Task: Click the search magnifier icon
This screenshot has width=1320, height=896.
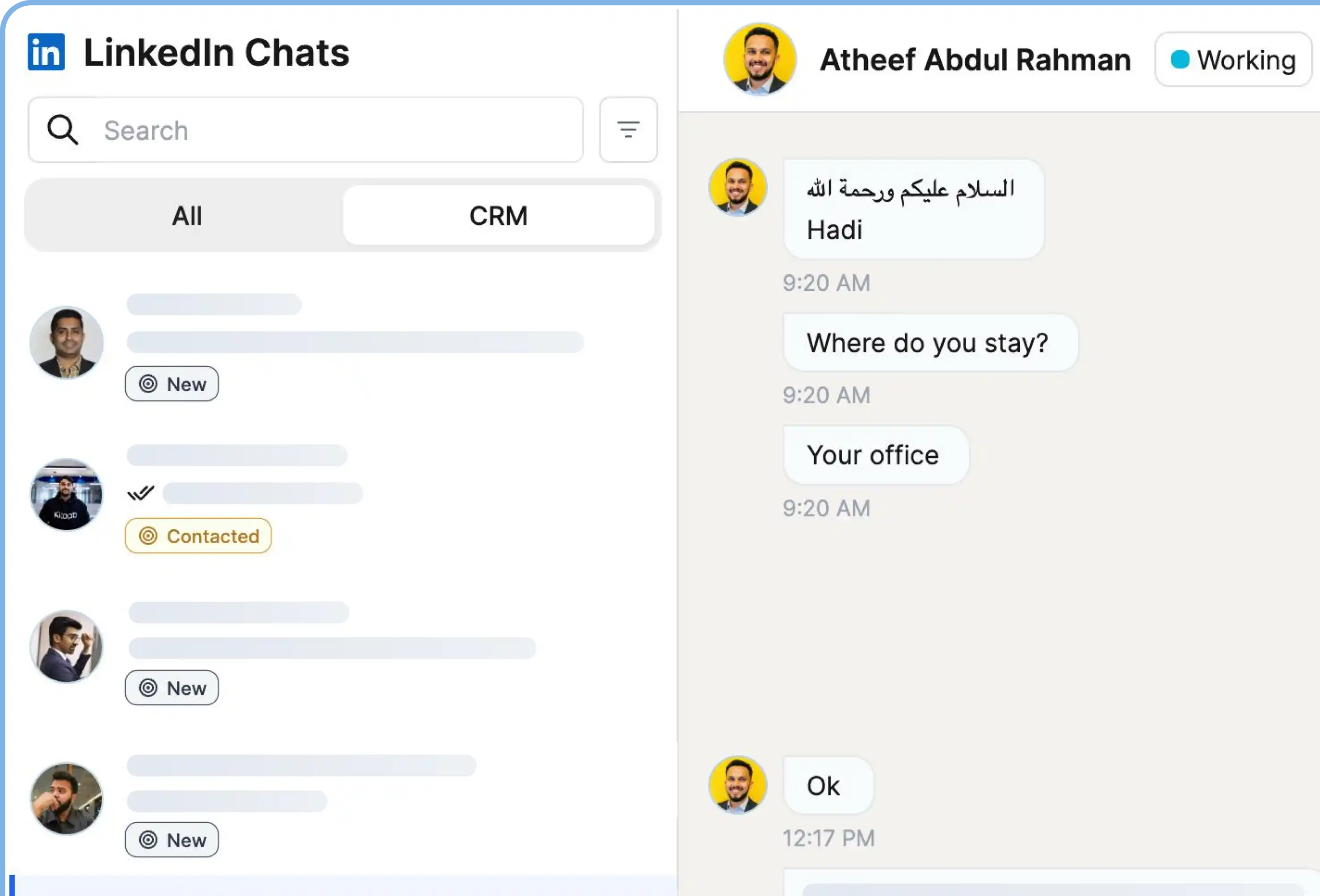Action: click(x=62, y=130)
